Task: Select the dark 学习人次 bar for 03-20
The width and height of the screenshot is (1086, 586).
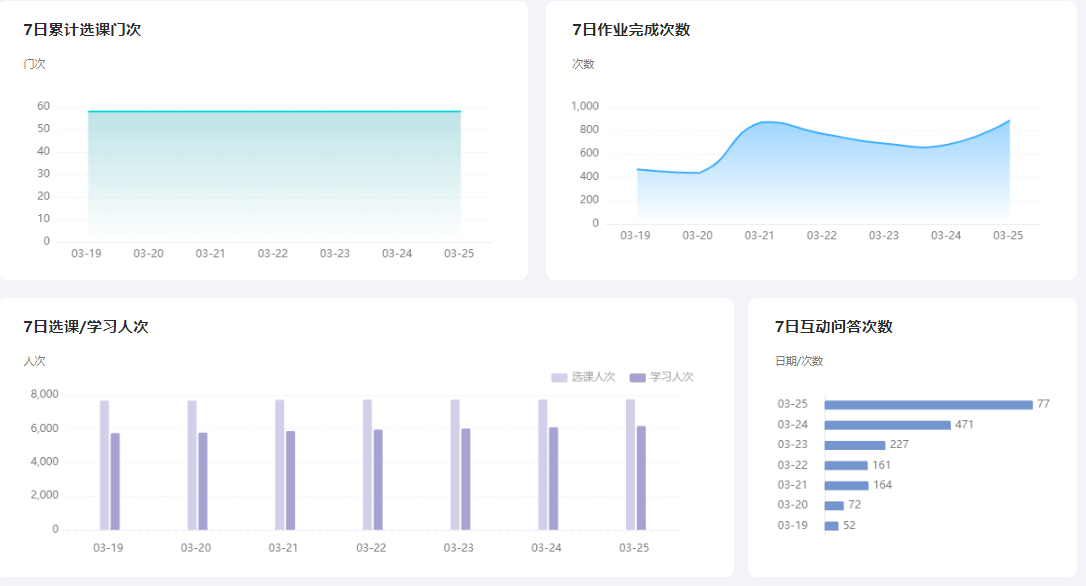Action: click(203, 481)
